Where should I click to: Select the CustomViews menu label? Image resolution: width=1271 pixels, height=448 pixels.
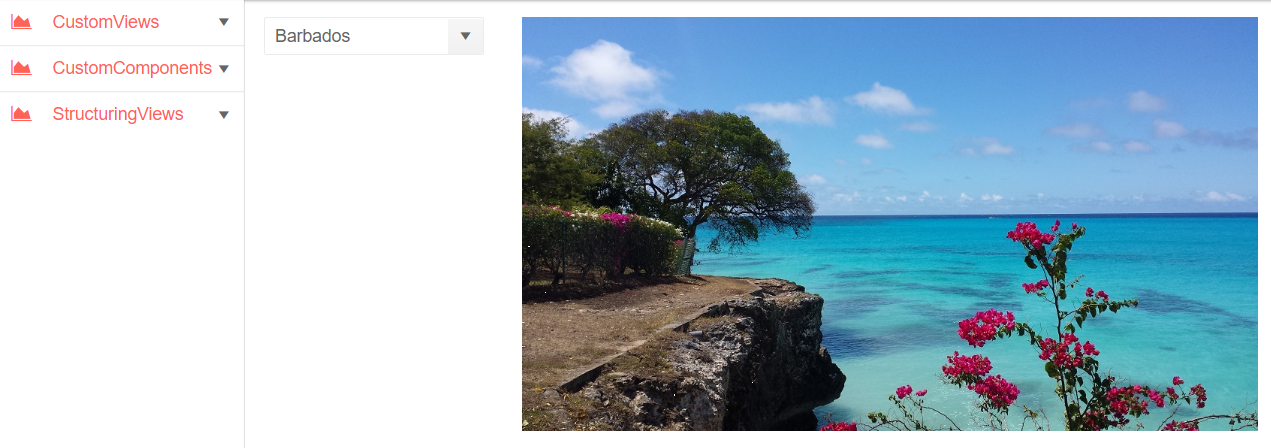tap(105, 22)
